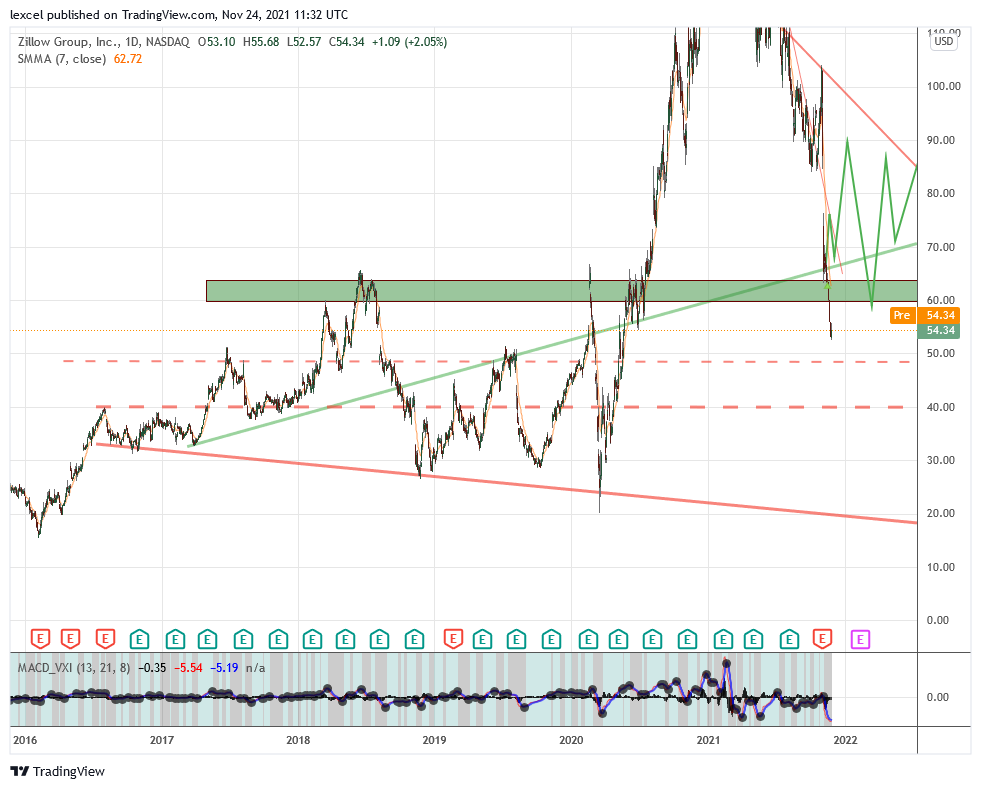981x789 pixels.
Task: Select the red earnings marker in early 2019
Action: 453,639
